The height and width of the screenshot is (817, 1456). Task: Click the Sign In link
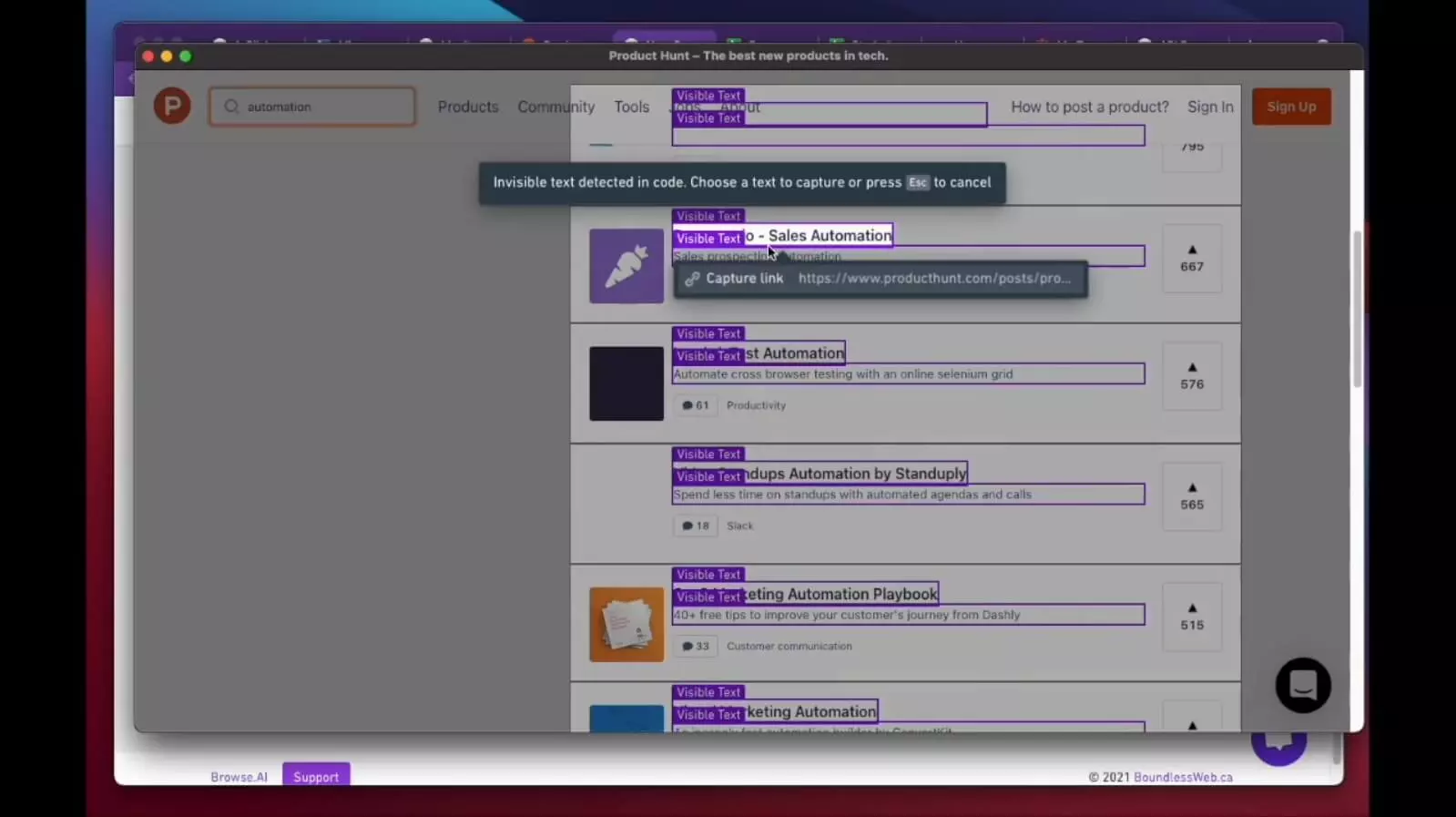1210,107
